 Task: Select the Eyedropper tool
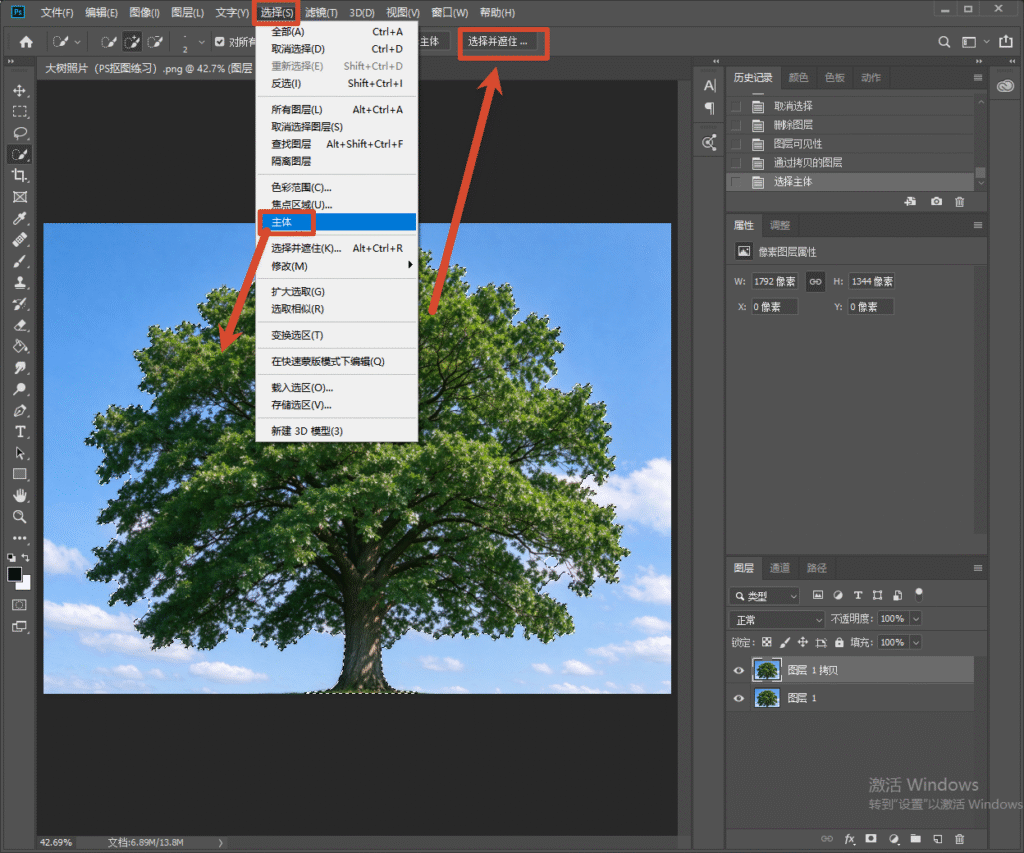(20, 219)
